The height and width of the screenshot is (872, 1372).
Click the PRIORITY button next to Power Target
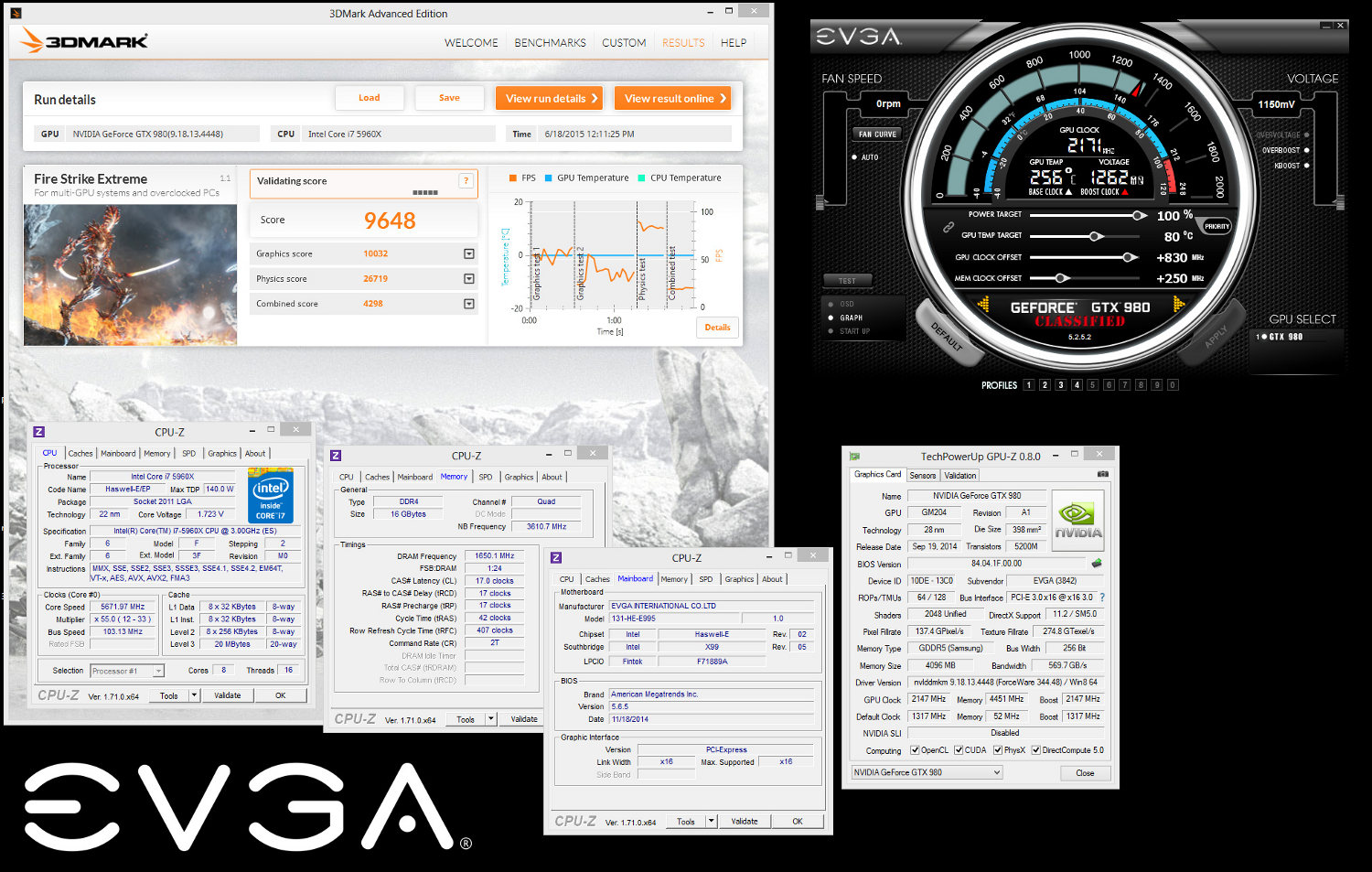pos(1217,226)
